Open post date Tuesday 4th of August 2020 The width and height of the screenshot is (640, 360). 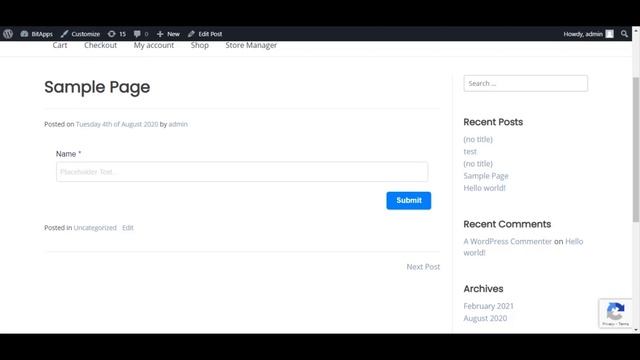point(117,124)
